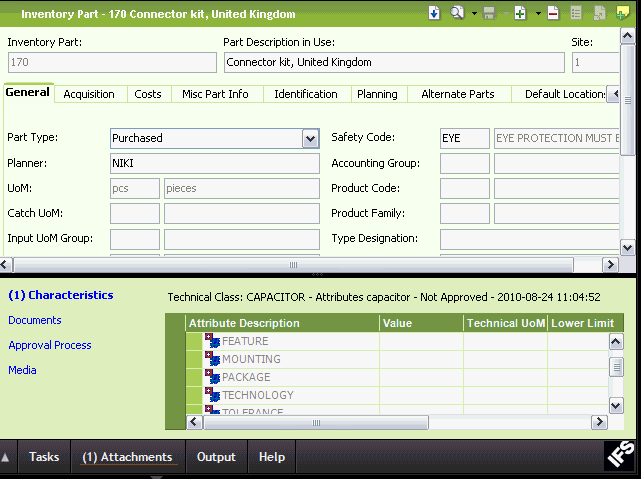Click the UoM code field pcs
Image resolution: width=641 pixels, height=479 pixels.
[x=134, y=188]
